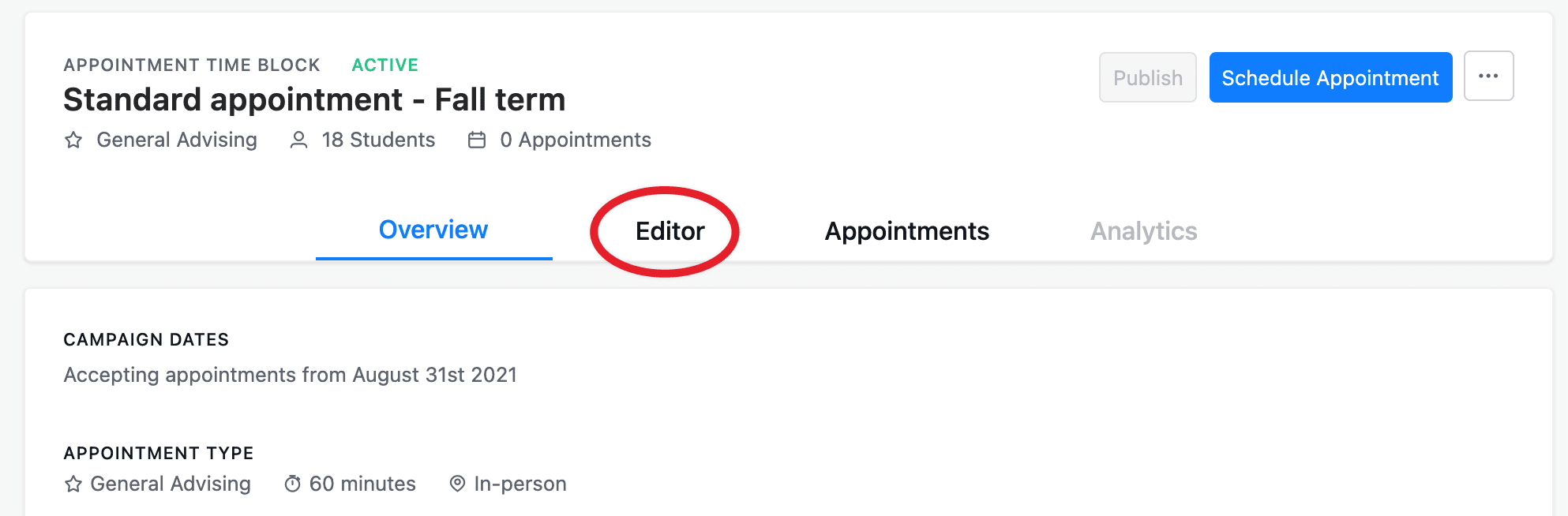Screen dimensions: 1568x516
Task: Click the person icon next to 18 Students
Action: click(298, 140)
